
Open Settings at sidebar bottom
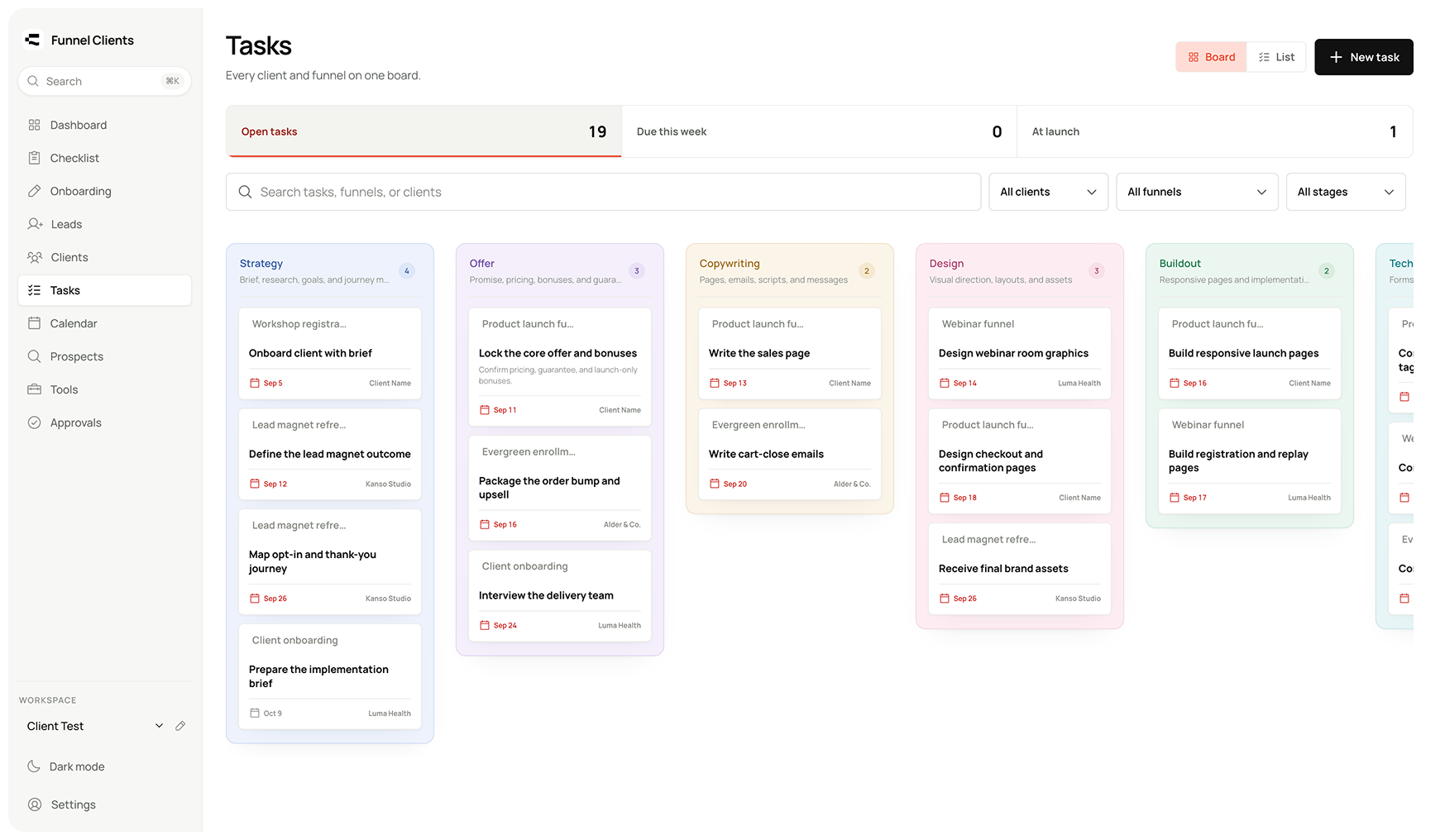point(104,804)
